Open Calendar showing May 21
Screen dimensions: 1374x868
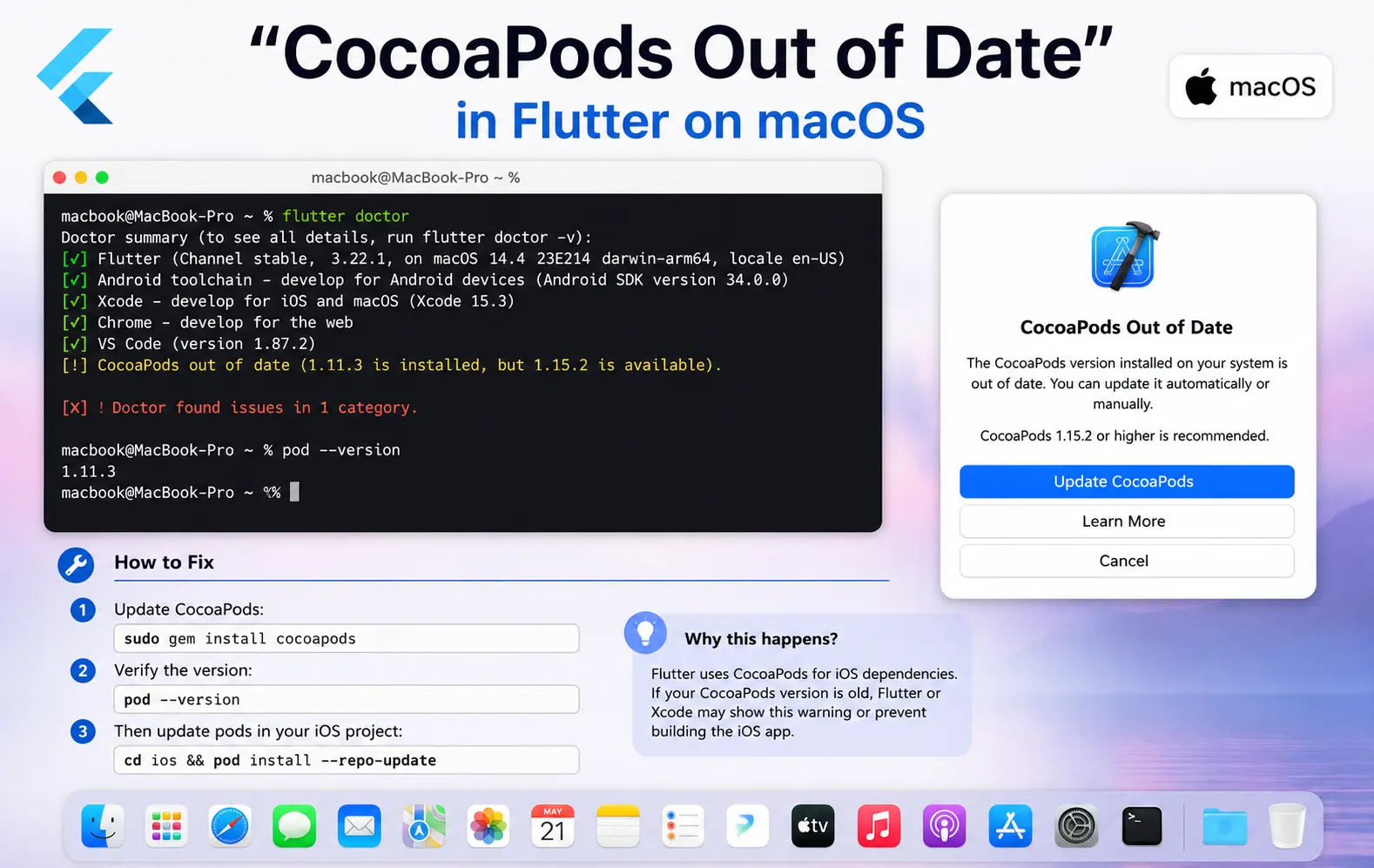point(553,825)
